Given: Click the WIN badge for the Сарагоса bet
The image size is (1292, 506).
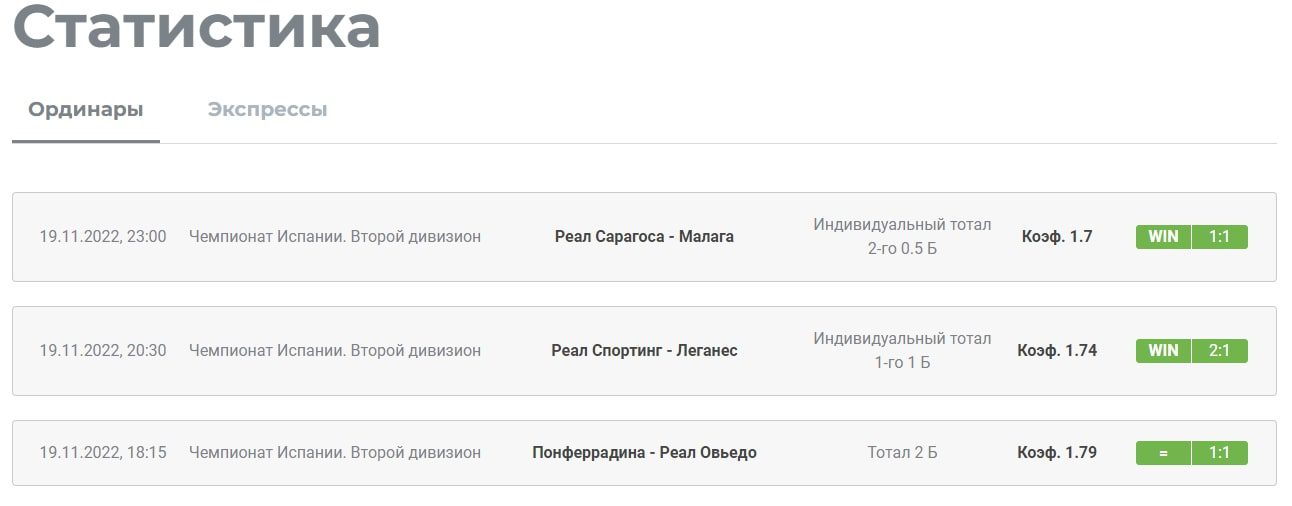Looking at the screenshot, I should (x=1163, y=237).
